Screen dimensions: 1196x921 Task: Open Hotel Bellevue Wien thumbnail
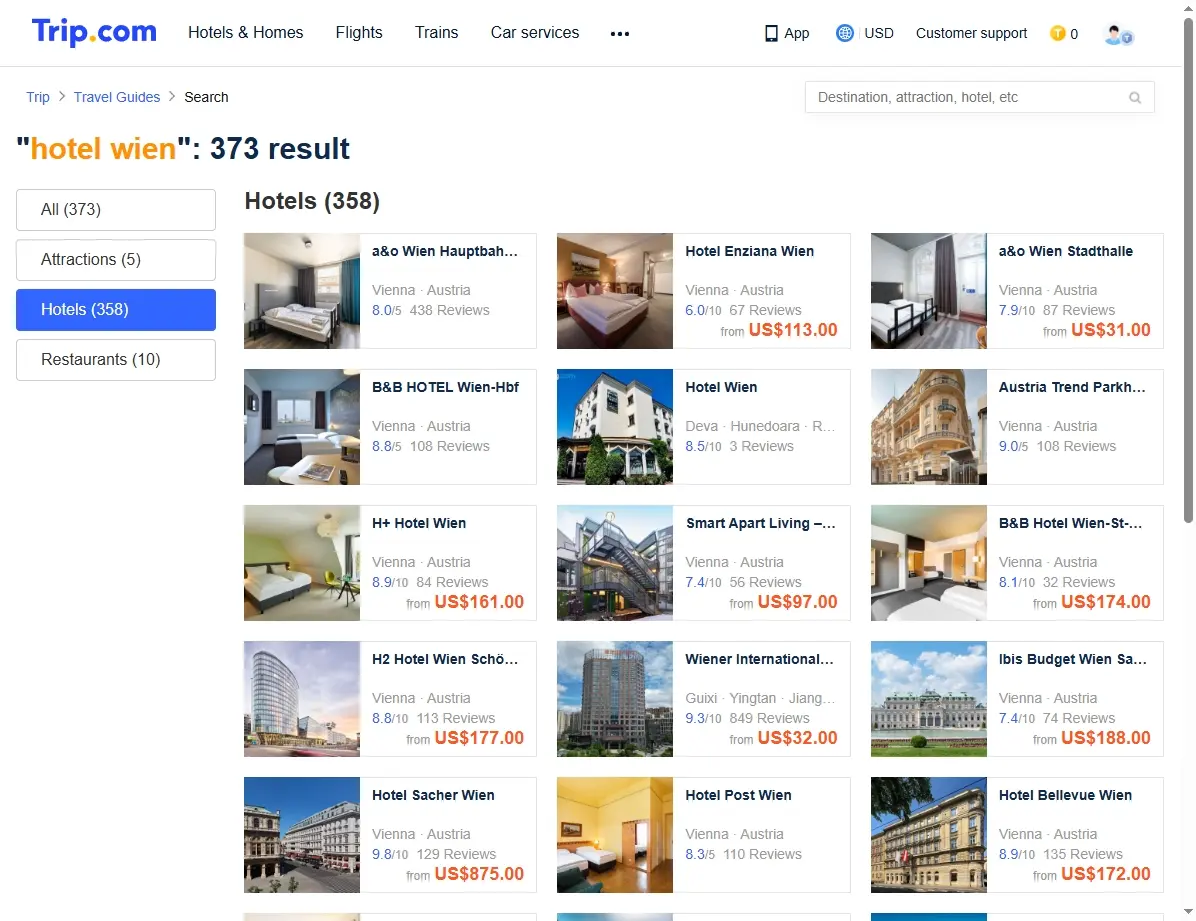click(929, 835)
